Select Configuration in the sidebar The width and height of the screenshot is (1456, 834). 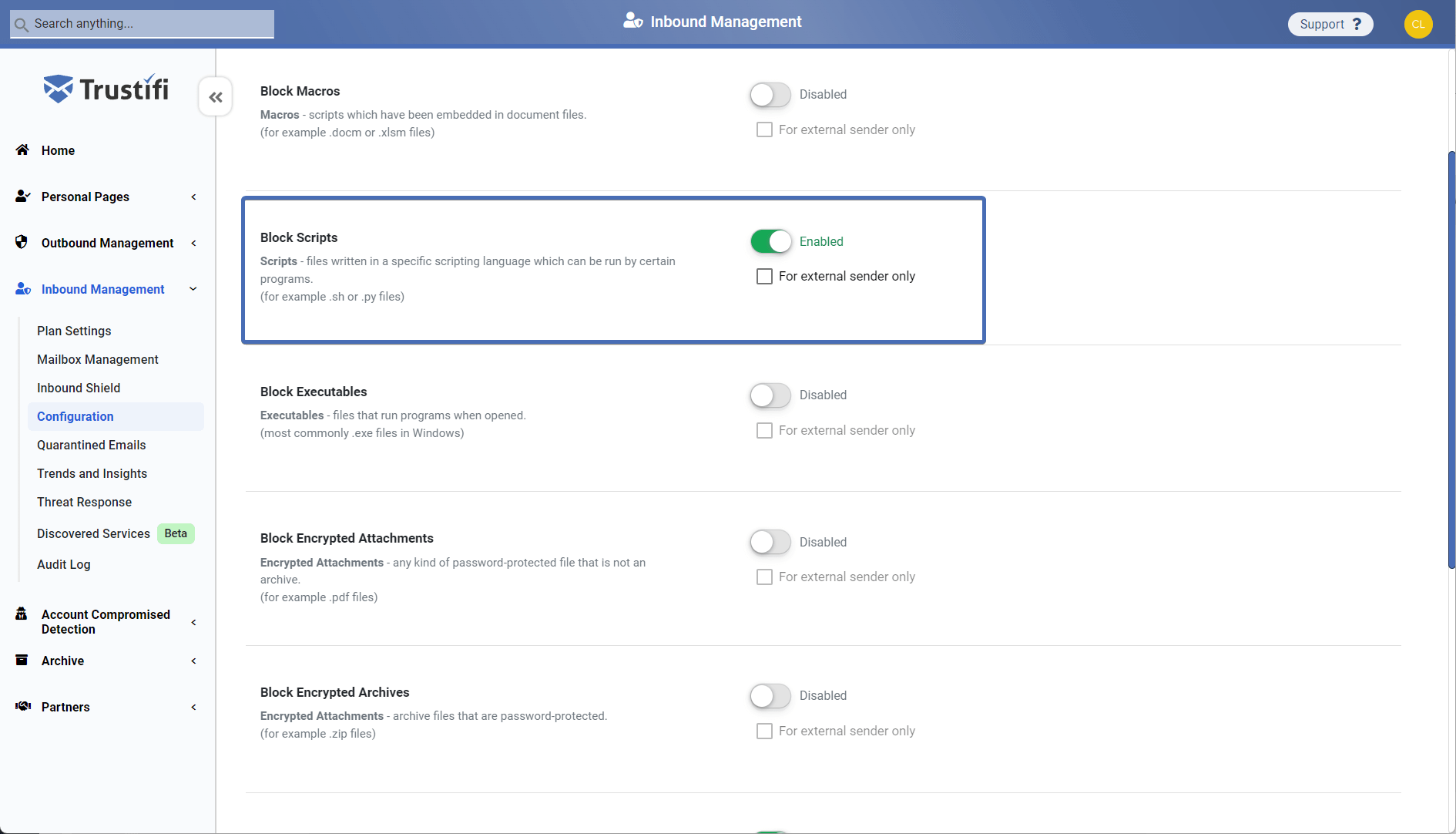[116, 416]
